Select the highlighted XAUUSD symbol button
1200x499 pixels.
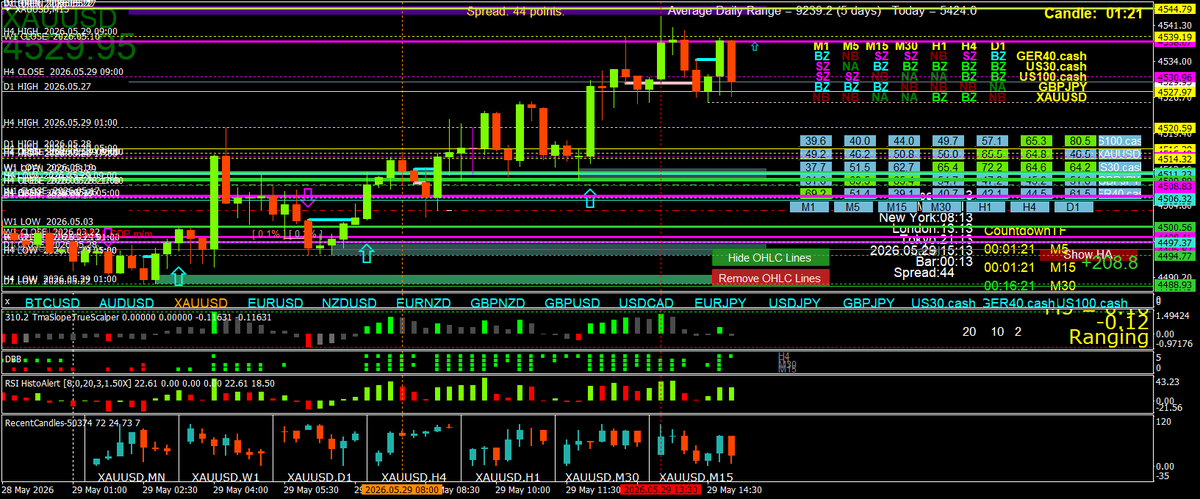tap(200, 302)
